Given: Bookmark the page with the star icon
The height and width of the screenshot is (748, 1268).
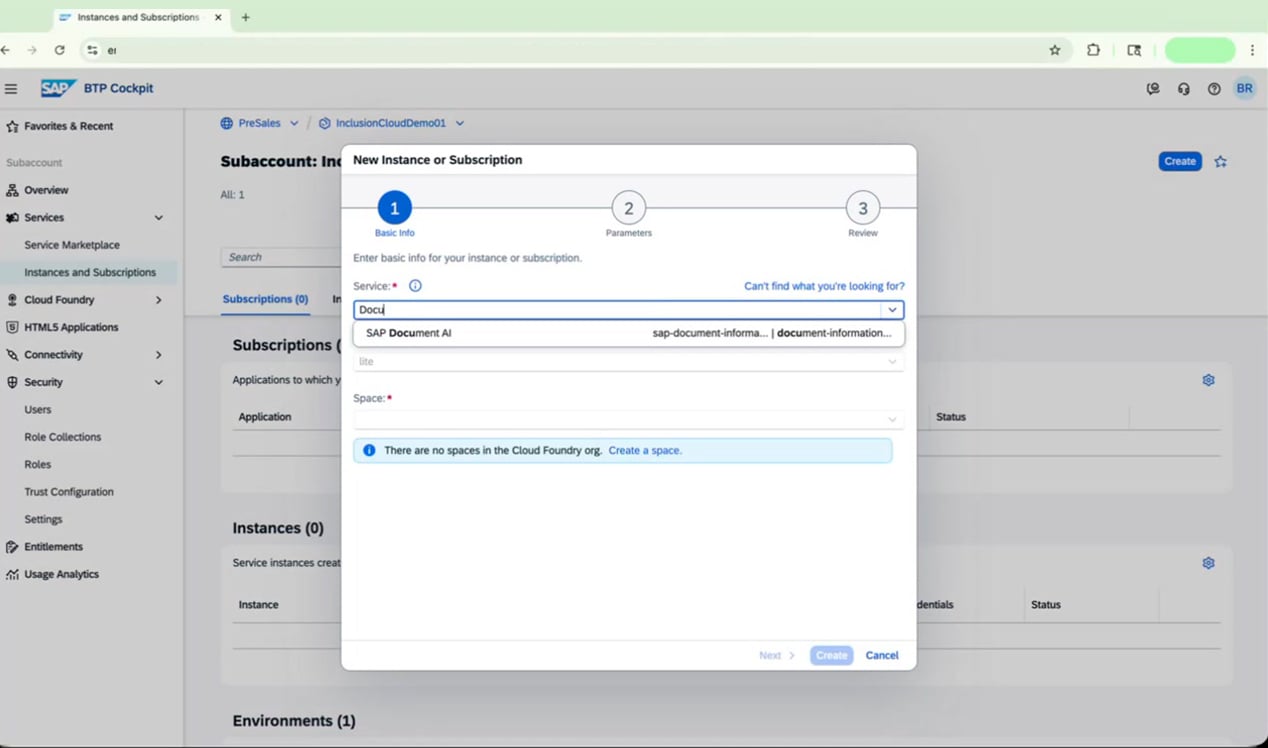Looking at the screenshot, I should tap(1054, 50).
